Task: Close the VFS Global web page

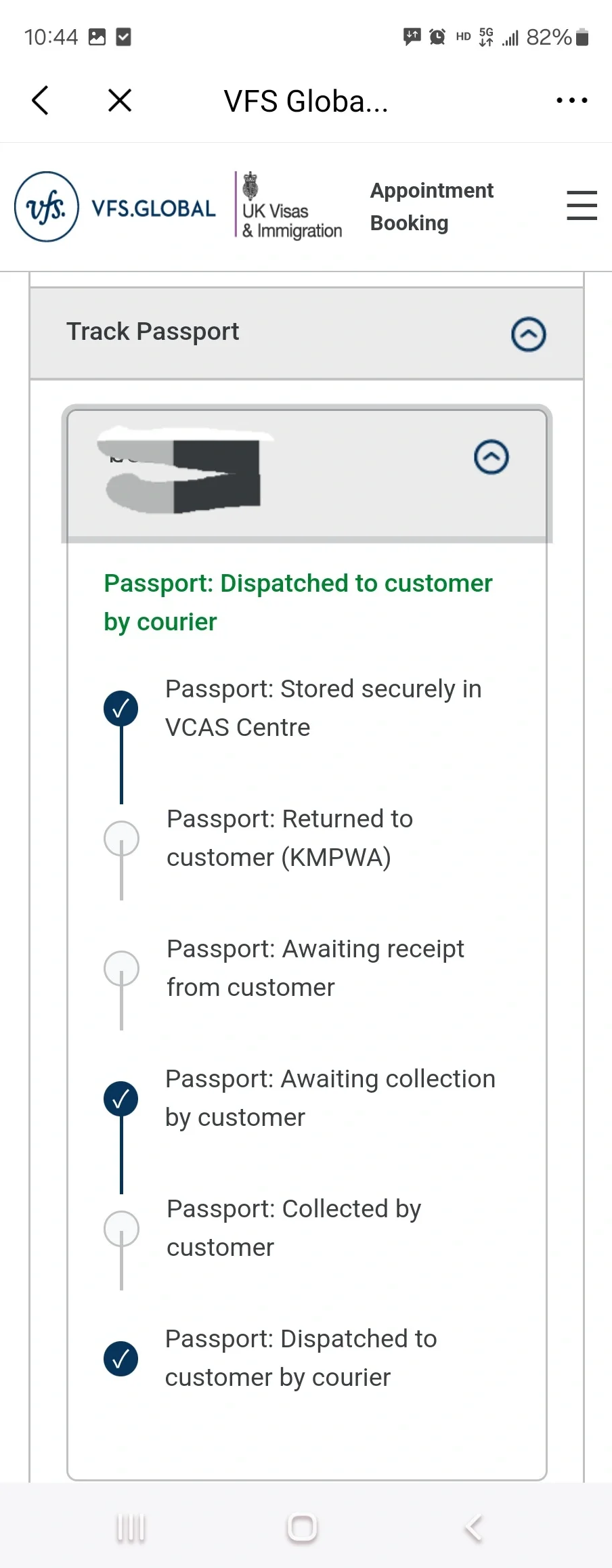Action: [x=120, y=101]
